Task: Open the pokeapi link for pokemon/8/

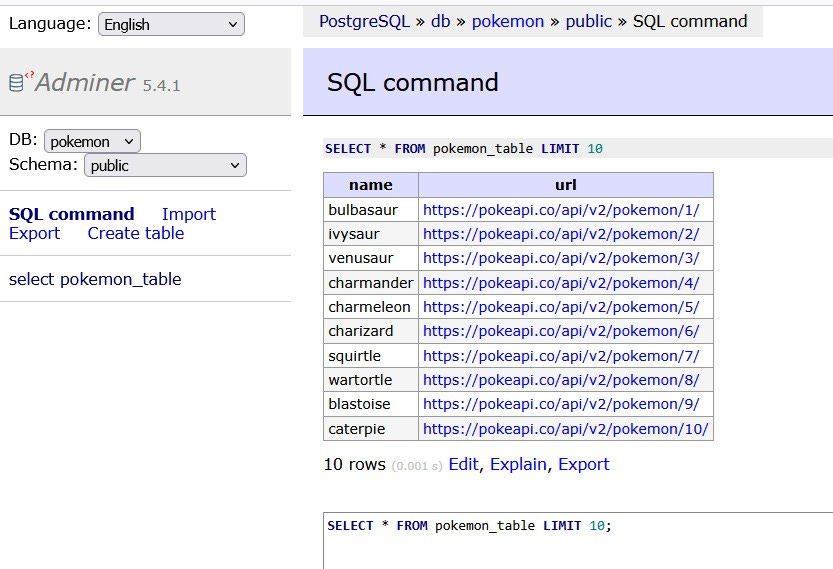Action: coord(561,380)
